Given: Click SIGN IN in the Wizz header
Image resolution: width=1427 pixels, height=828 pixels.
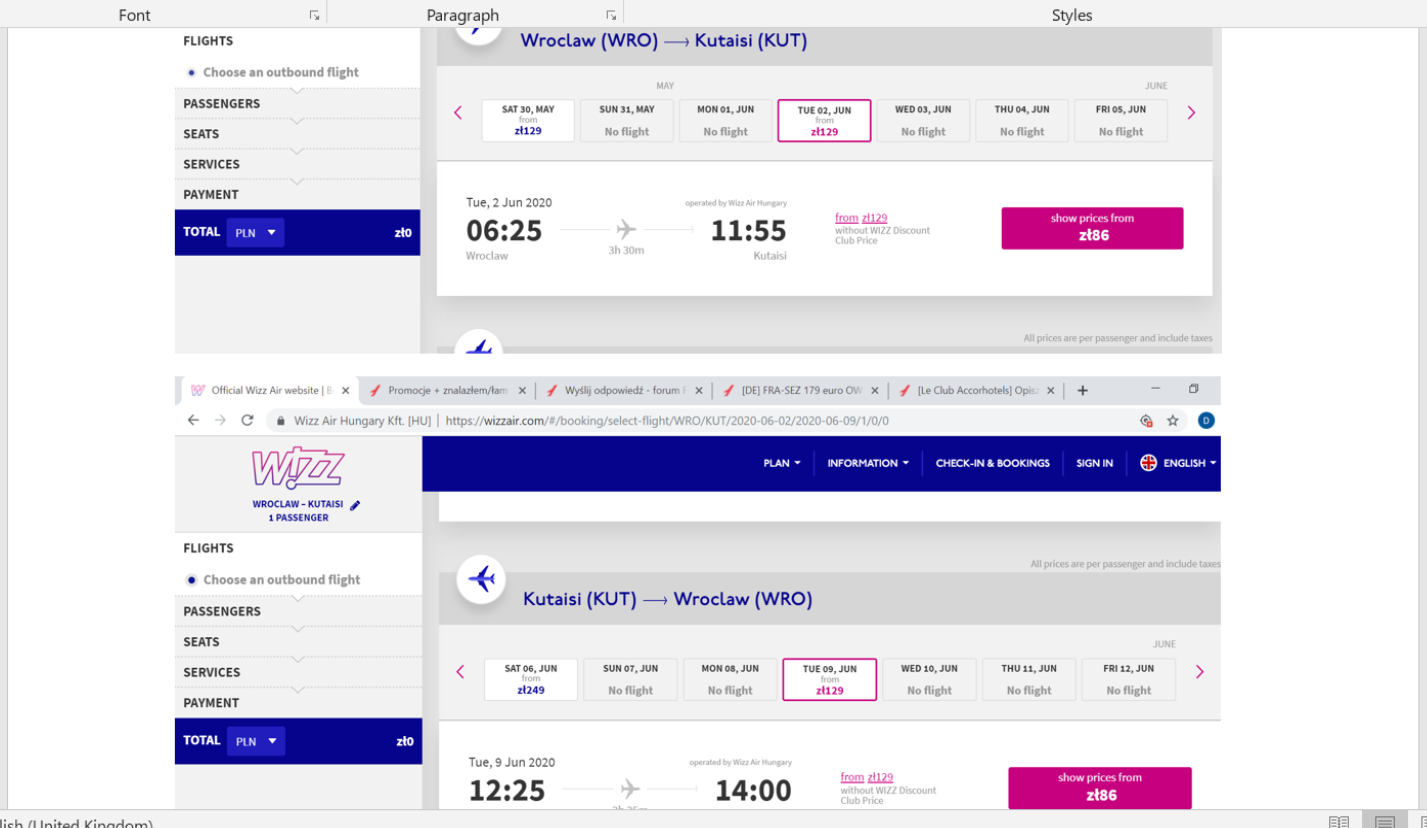Looking at the screenshot, I should 1094,463.
